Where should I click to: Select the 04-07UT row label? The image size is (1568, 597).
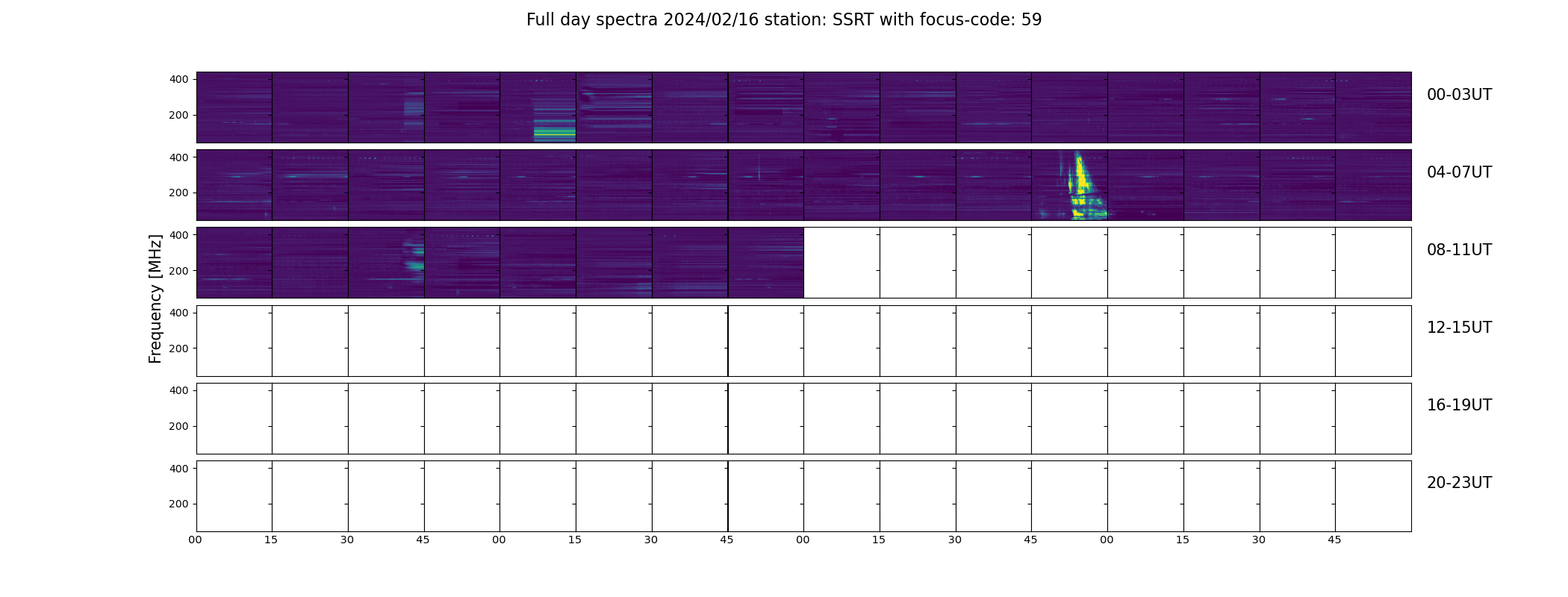pyautogui.click(x=1459, y=172)
